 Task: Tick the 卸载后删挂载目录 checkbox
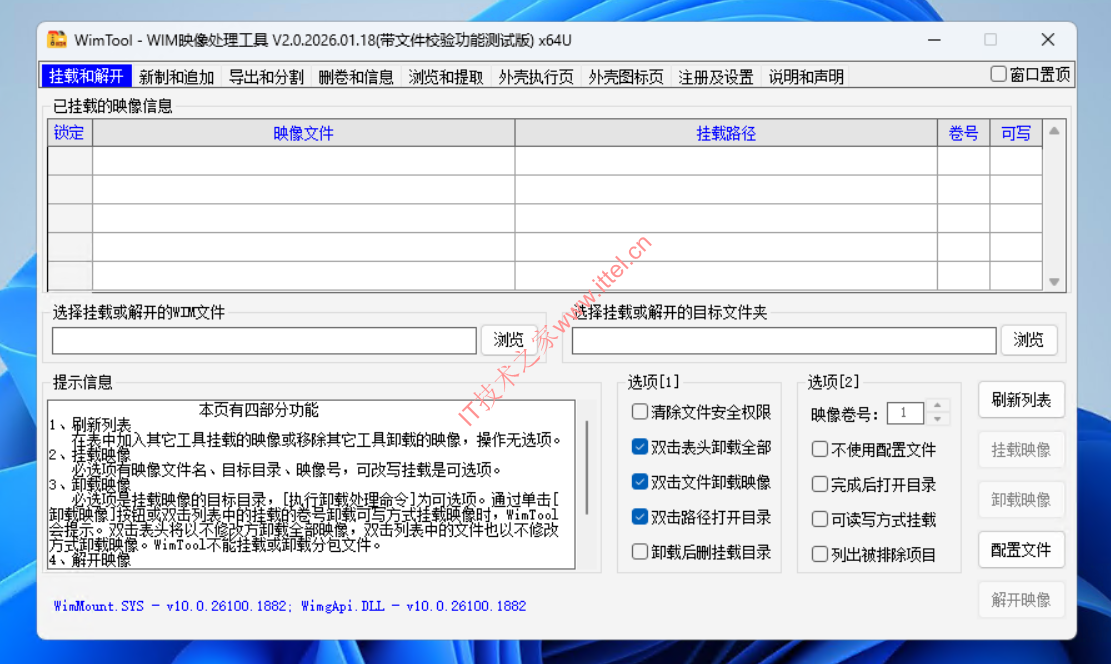[x=640, y=551]
